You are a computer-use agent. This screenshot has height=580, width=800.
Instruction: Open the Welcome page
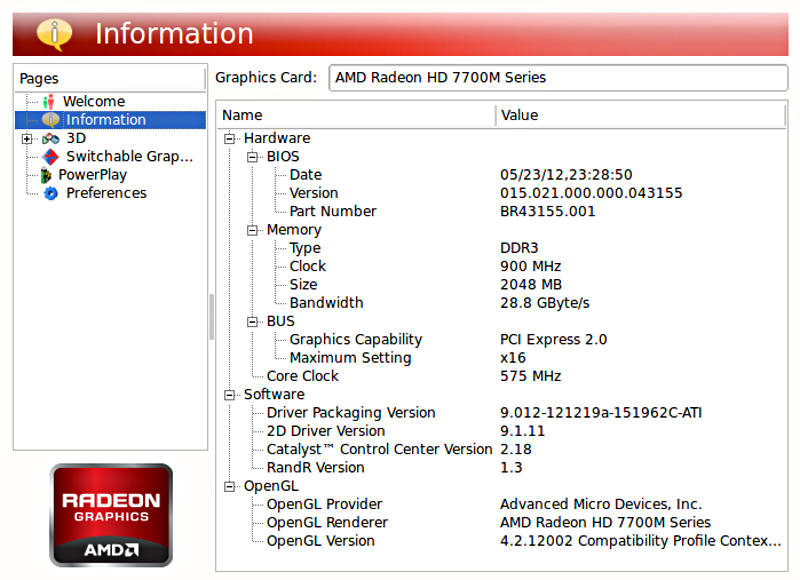(x=94, y=102)
